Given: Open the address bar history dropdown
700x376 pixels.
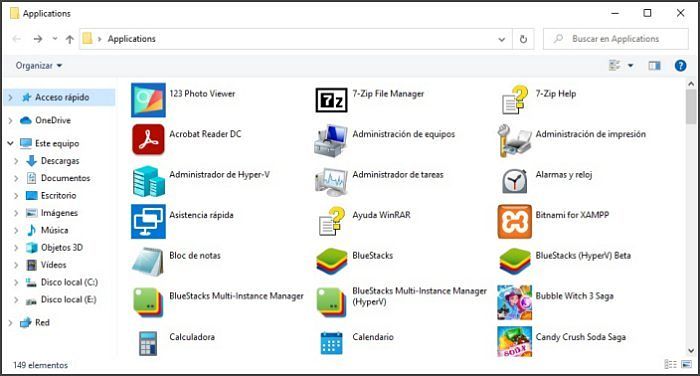Looking at the screenshot, I should [502, 39].
